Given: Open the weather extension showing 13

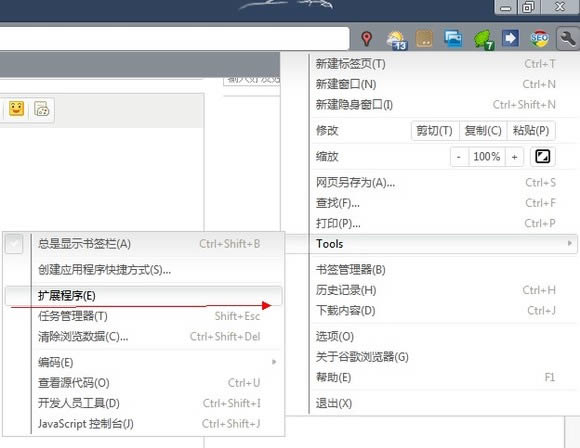Looking at the screenshot, I should [x=396, y=40].
